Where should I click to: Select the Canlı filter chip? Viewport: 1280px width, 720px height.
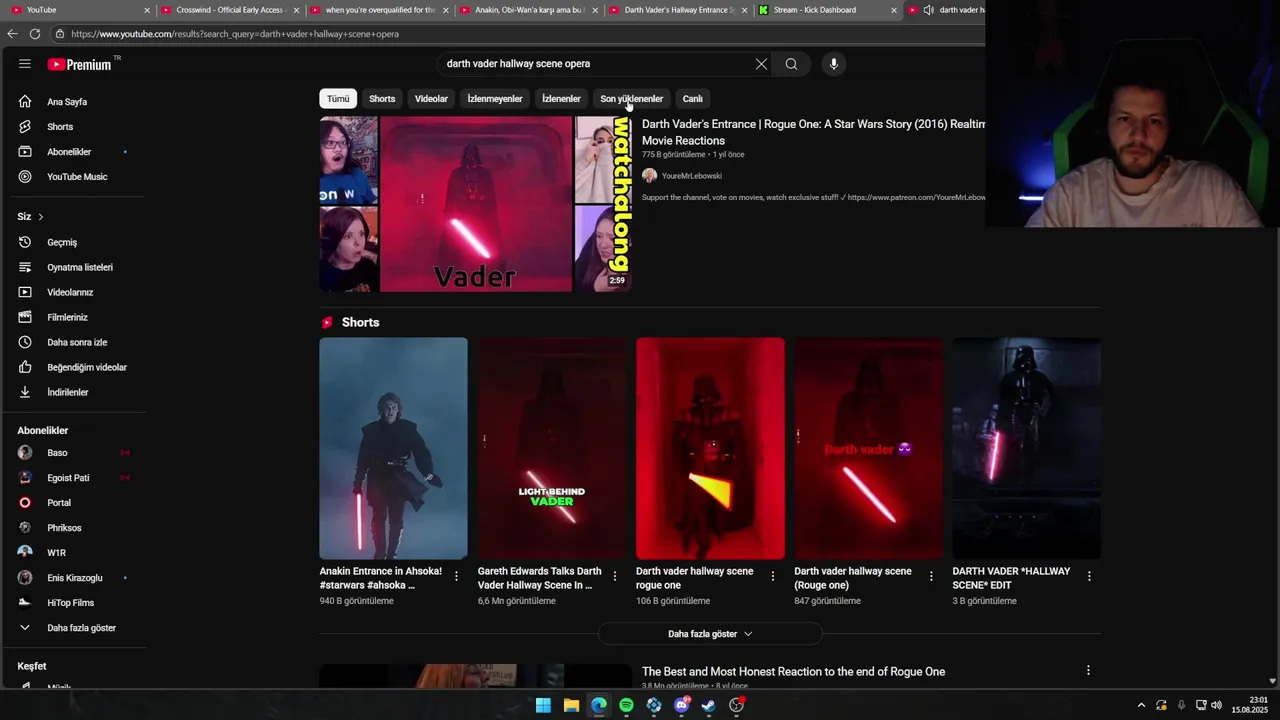tap(693, 99)
